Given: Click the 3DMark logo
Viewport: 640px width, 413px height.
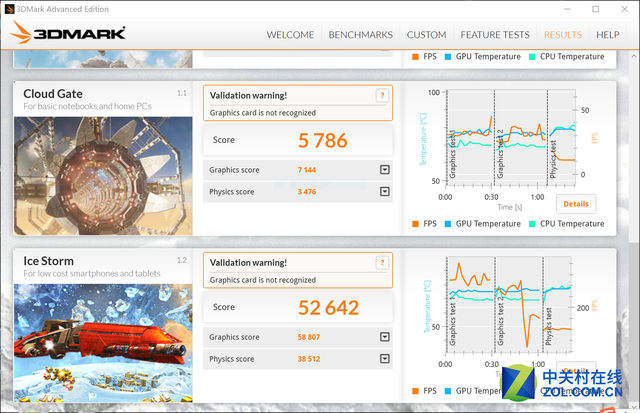Looking at the screenshot, I should coord(68,32).
